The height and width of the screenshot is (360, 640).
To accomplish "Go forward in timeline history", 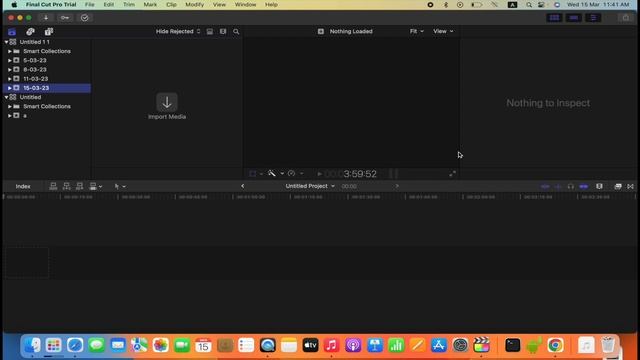I will 397,186.
